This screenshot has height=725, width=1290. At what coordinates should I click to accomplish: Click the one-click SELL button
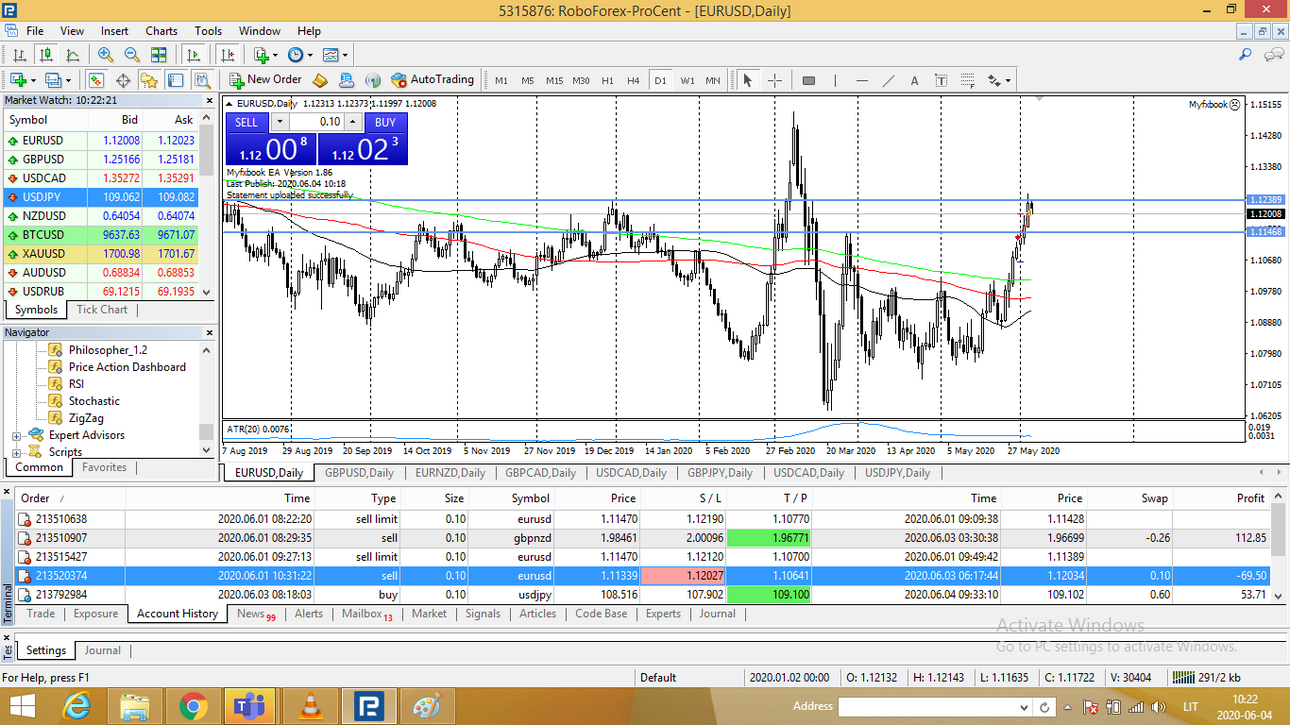point(246,122)
